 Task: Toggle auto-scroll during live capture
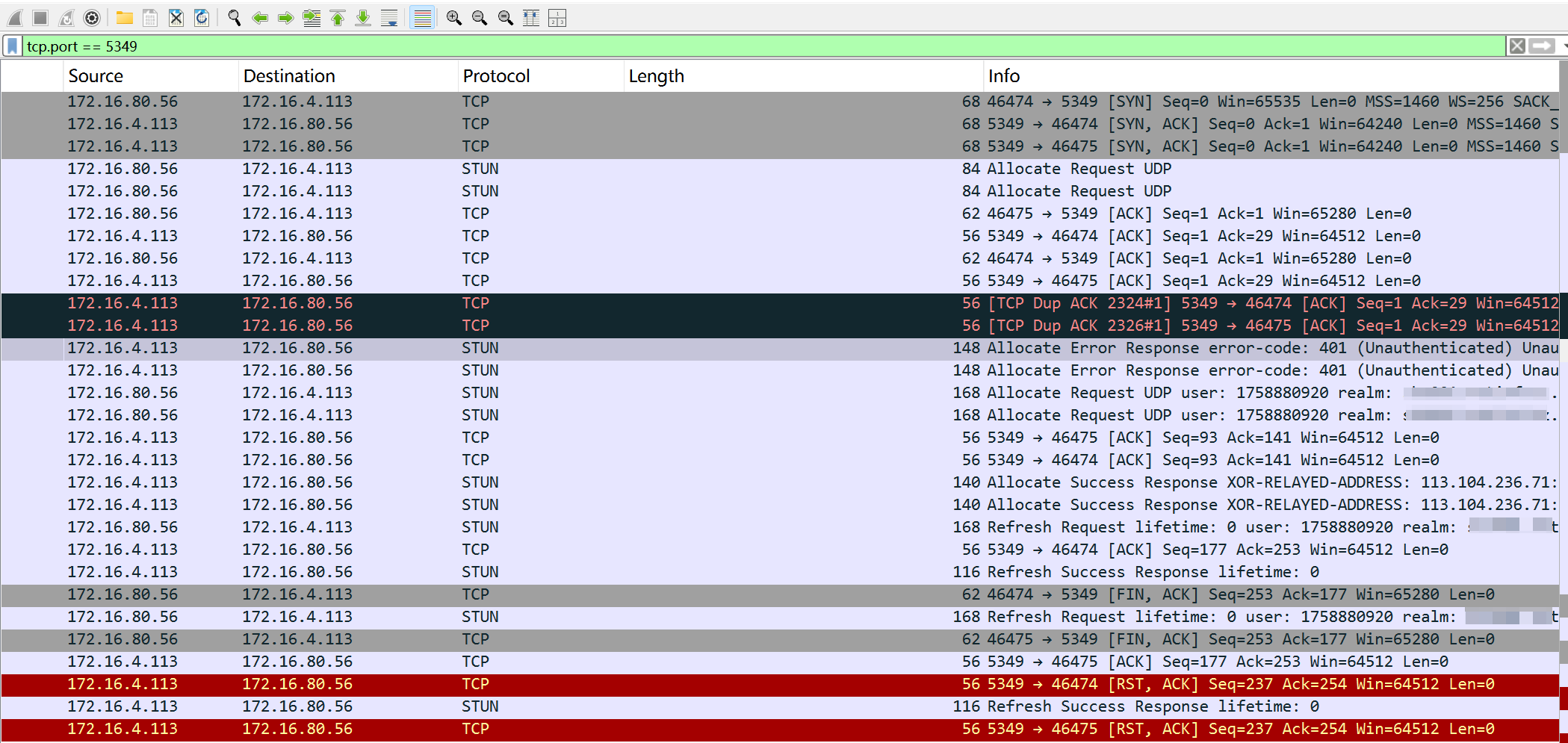pyautogui.click(x=389, y=18)
